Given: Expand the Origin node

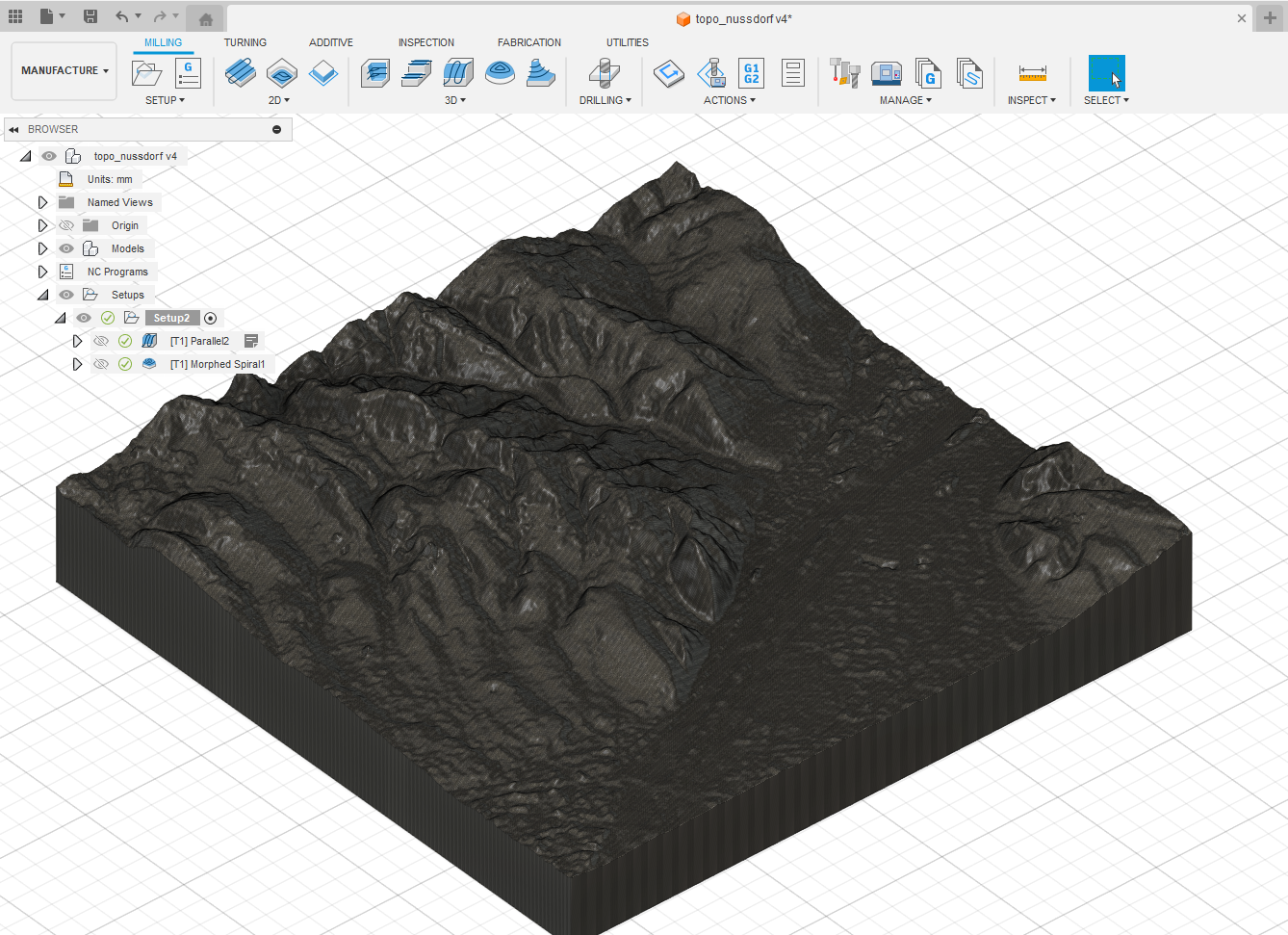Looking at the screenshot, I should coord(42,225).
